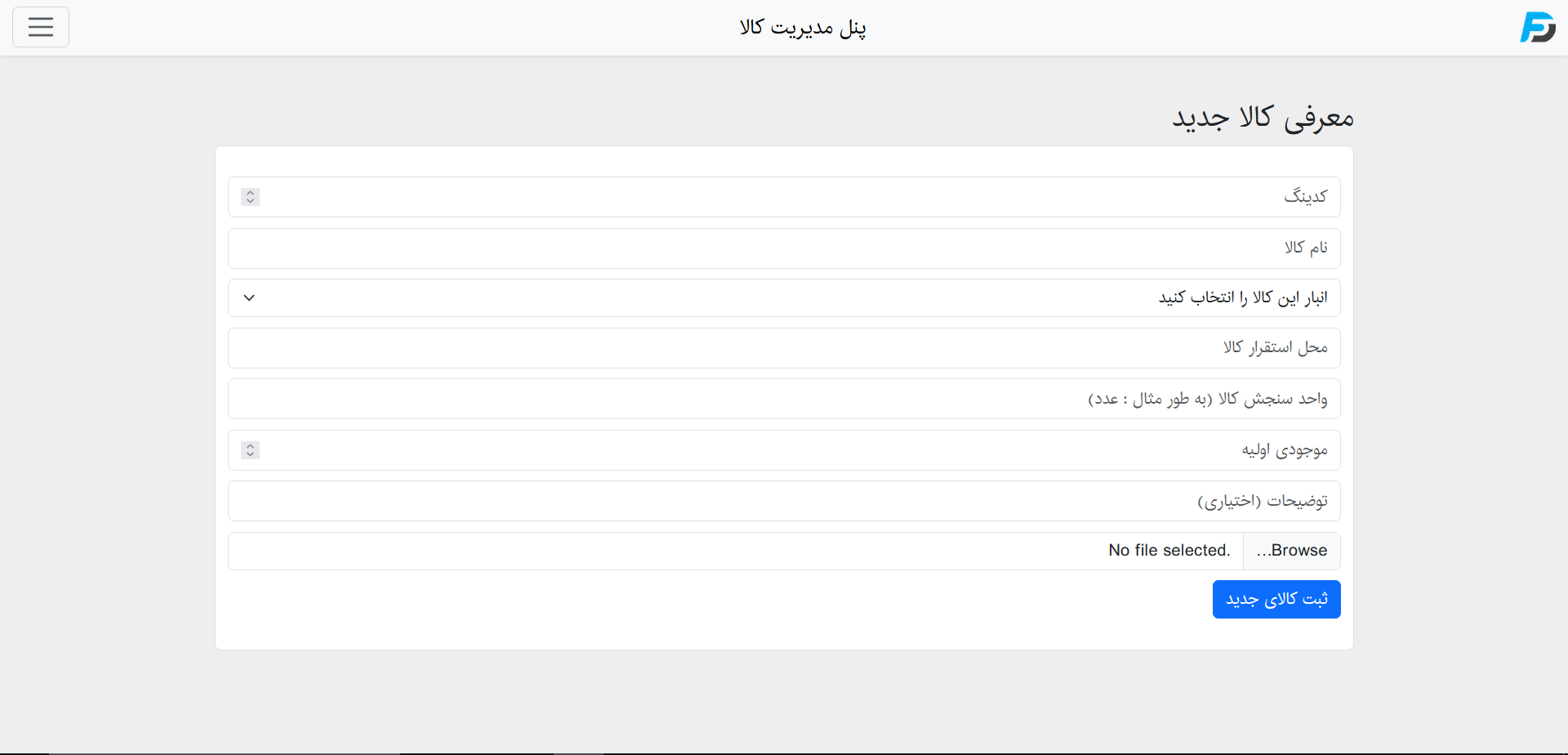The height and width of the screenshot is (755, 1568).
Task: Select the محل استقرار کالا input
Action: [x=784, y=348]
